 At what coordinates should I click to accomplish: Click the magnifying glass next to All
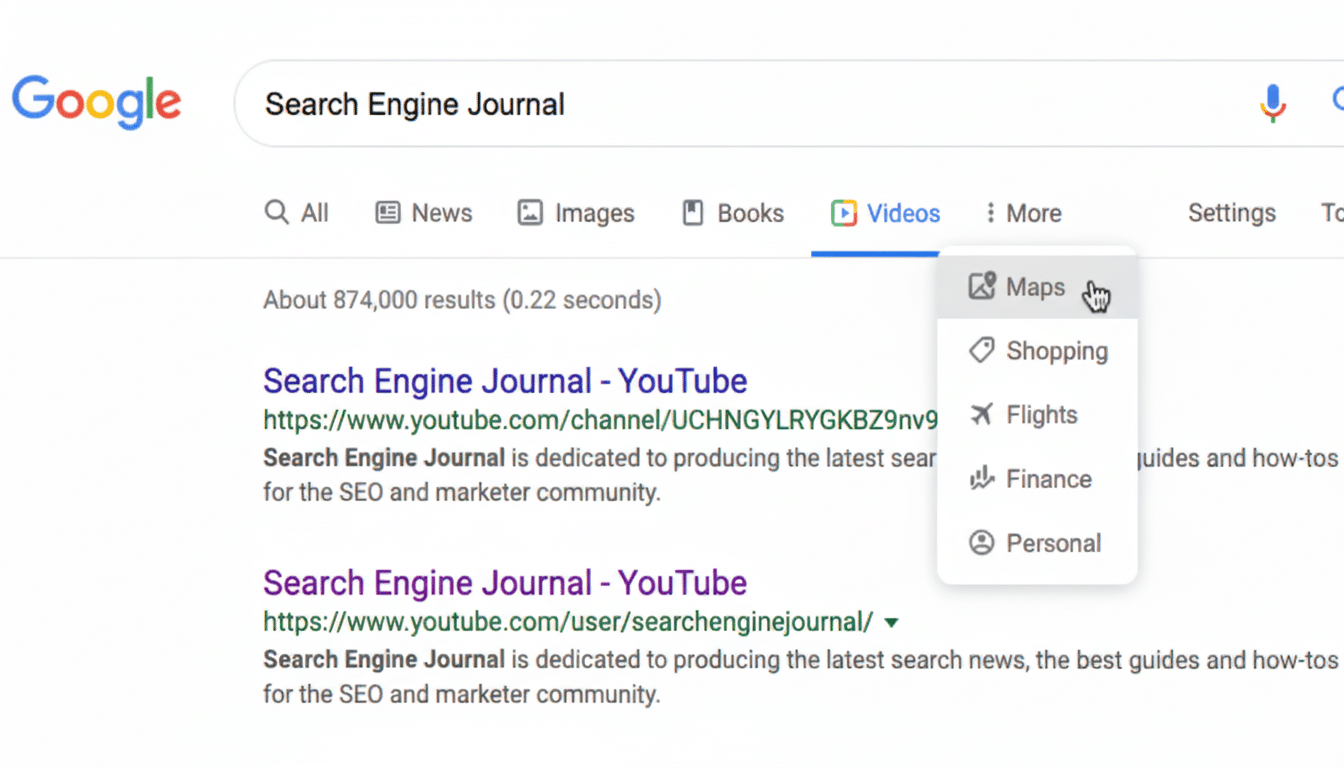[275, 212]
